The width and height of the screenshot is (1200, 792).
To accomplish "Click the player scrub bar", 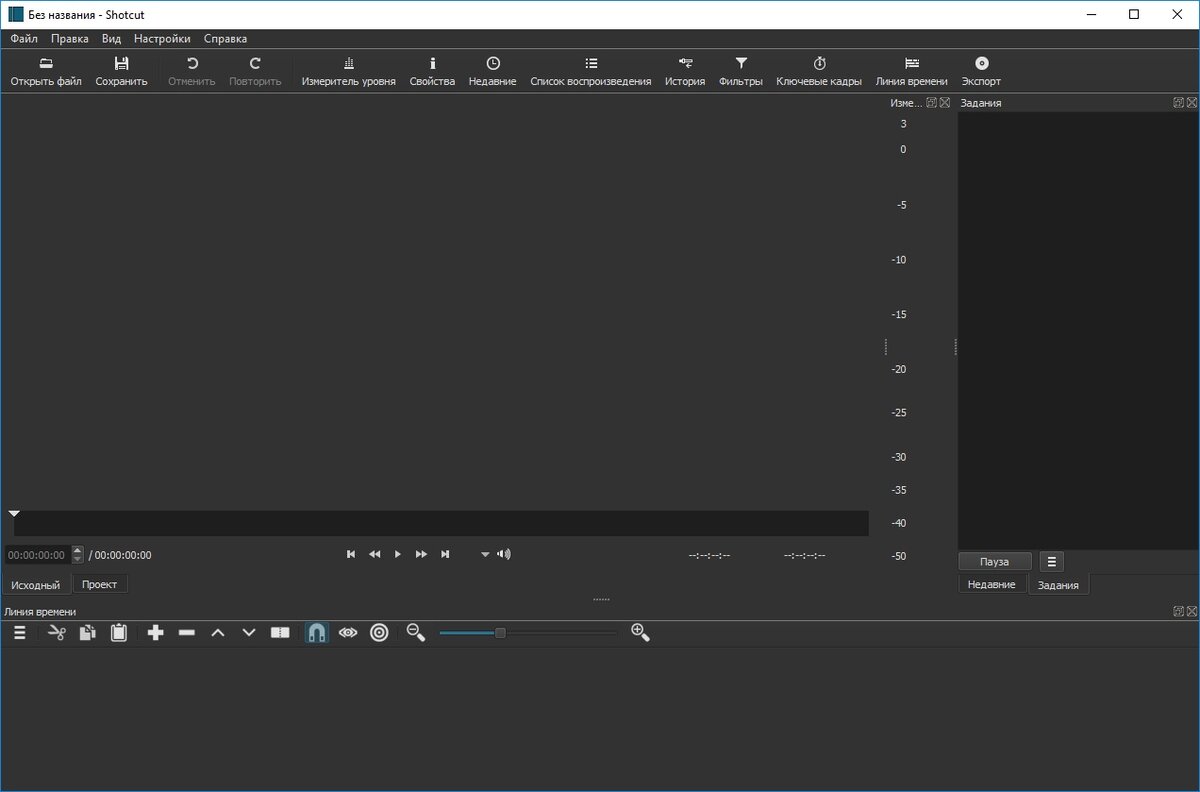I will (x=441, y=523).
